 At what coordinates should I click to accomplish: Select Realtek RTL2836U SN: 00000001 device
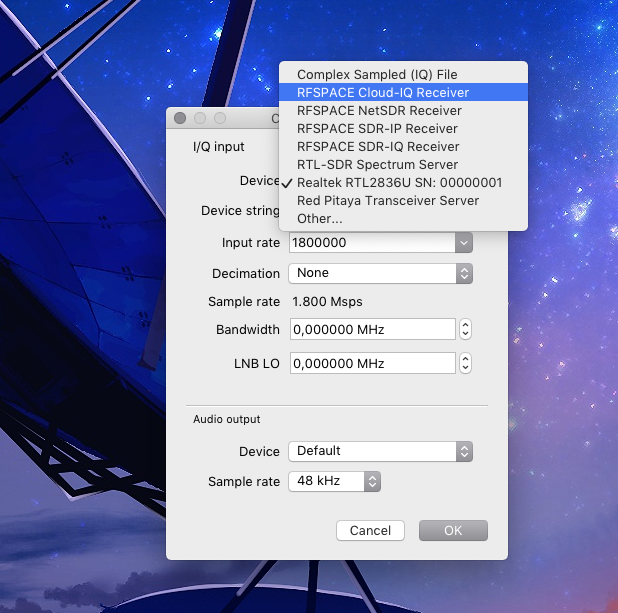pyautogui.click(x=403, y=183)
